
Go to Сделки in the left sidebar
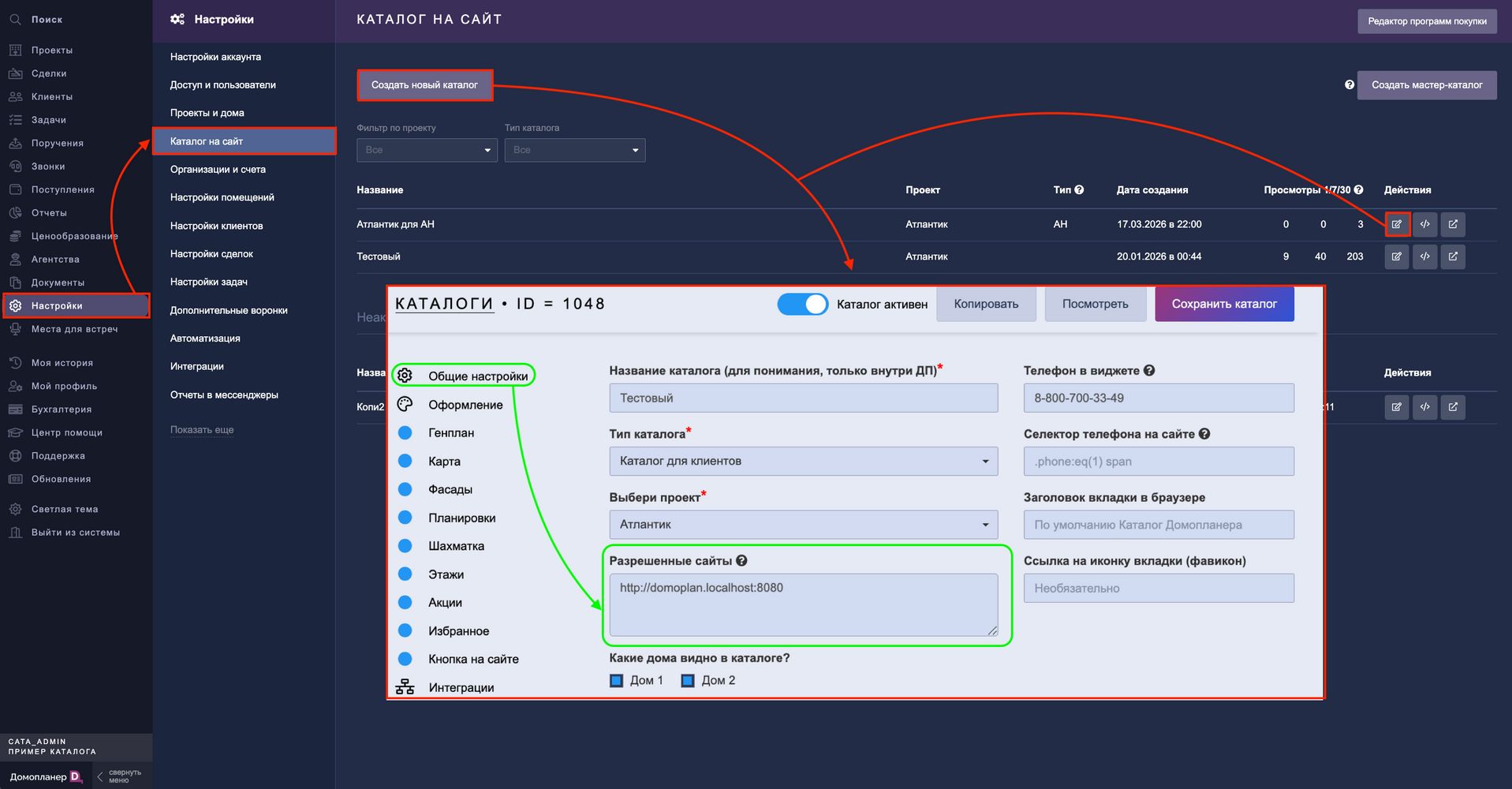point(49,73)
